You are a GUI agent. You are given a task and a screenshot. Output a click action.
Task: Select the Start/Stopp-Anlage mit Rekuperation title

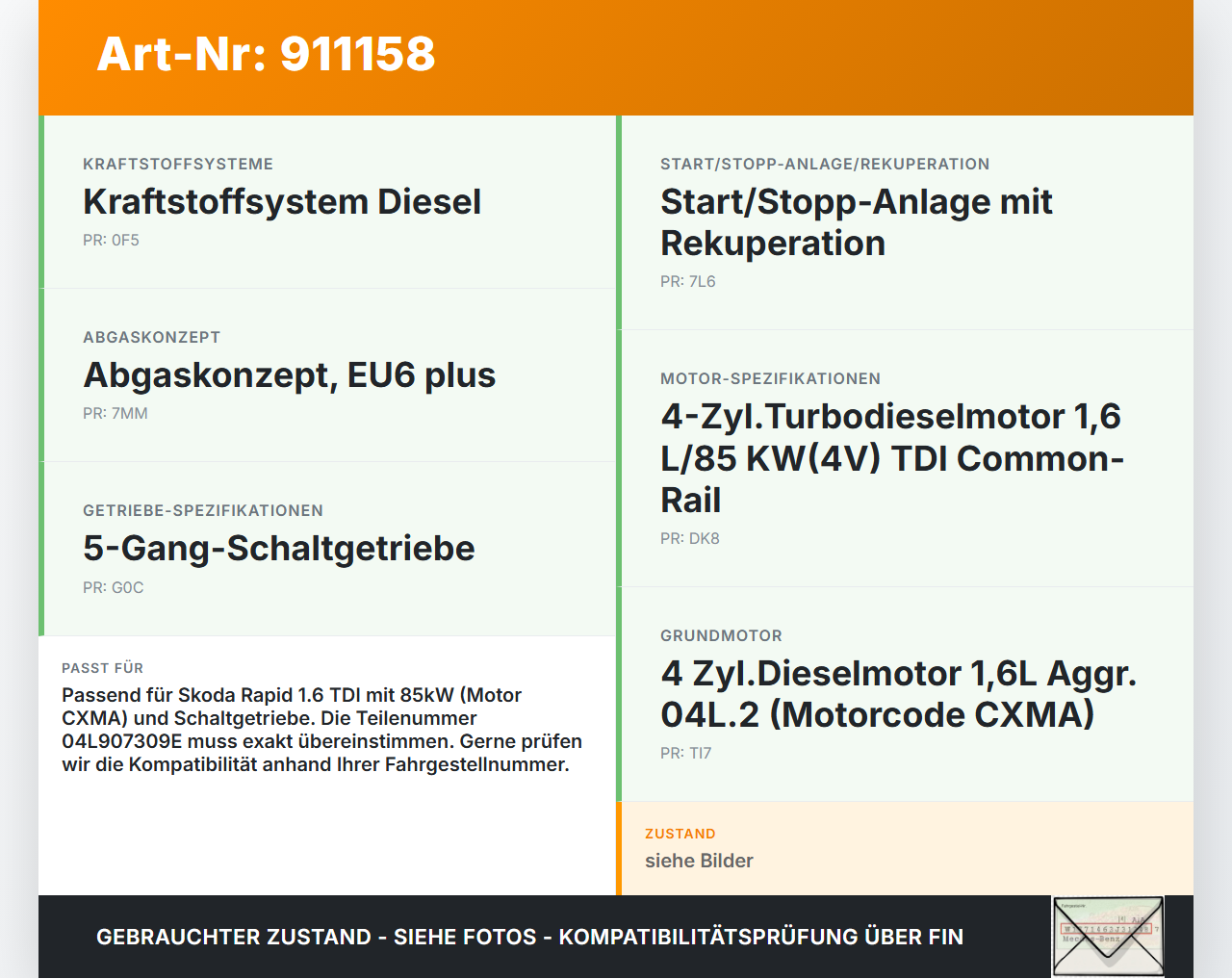(856, 222)
